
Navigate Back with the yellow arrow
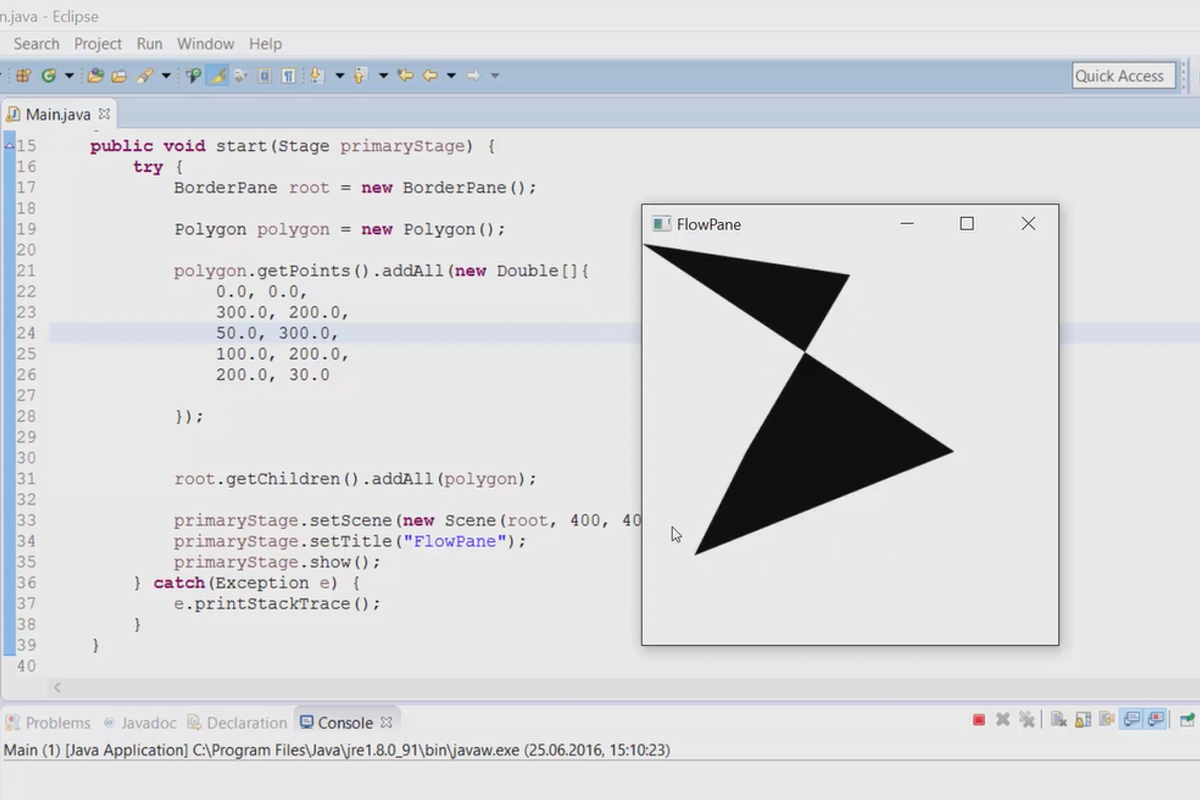pos(430,75)
